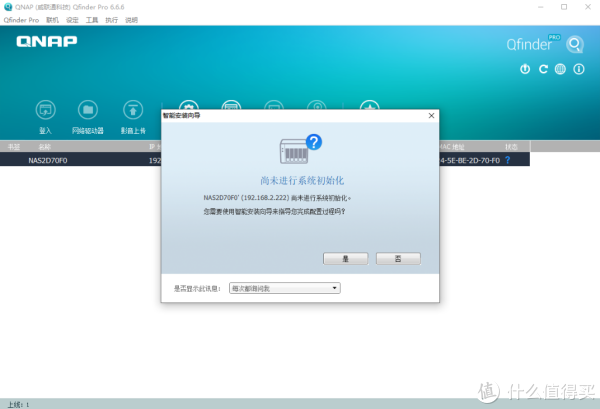Click the 登入 login toolbar icon
600x409 pixels.
[45, 110]
